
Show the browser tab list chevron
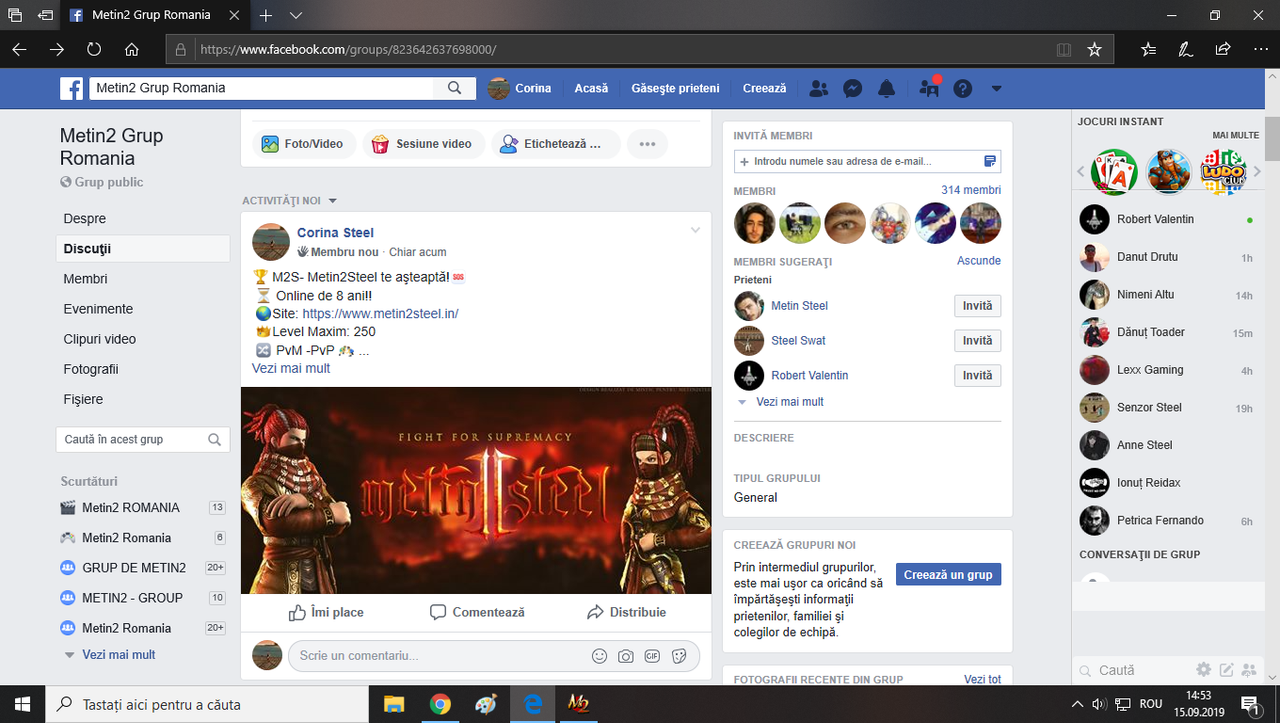tap(296, 16)
